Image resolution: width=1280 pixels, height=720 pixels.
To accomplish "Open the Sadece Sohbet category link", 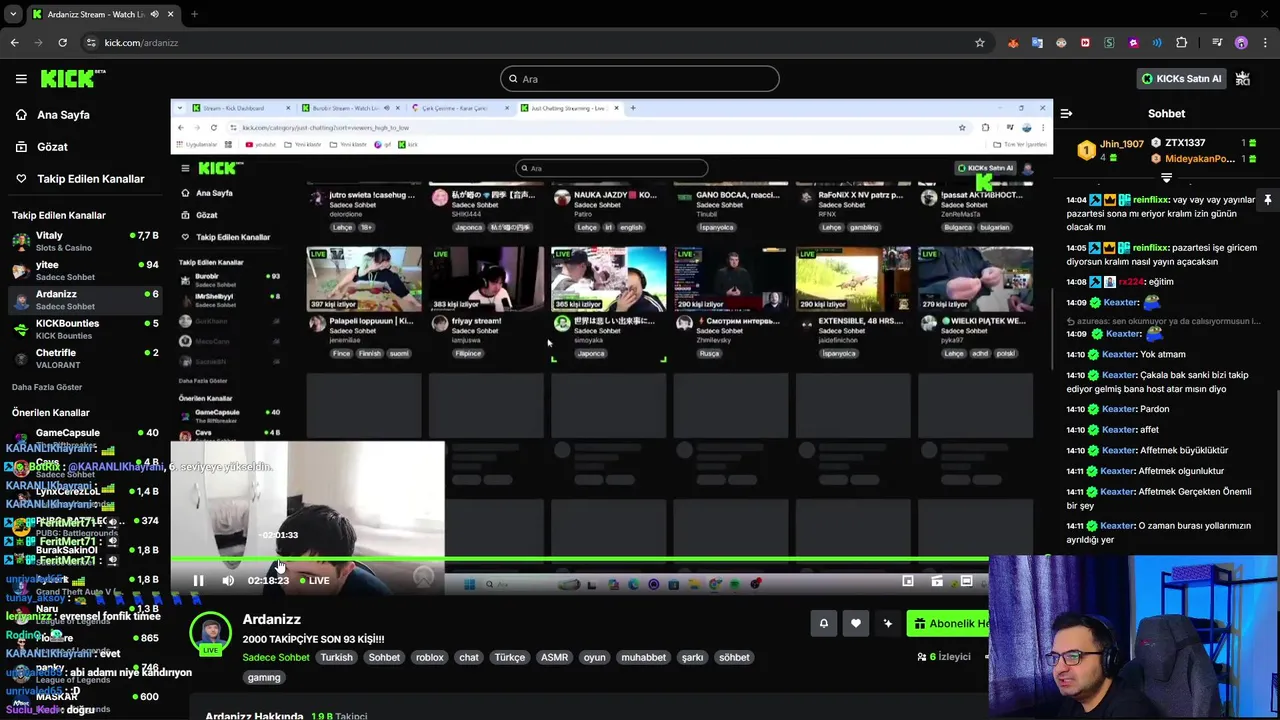I will 276,657.
